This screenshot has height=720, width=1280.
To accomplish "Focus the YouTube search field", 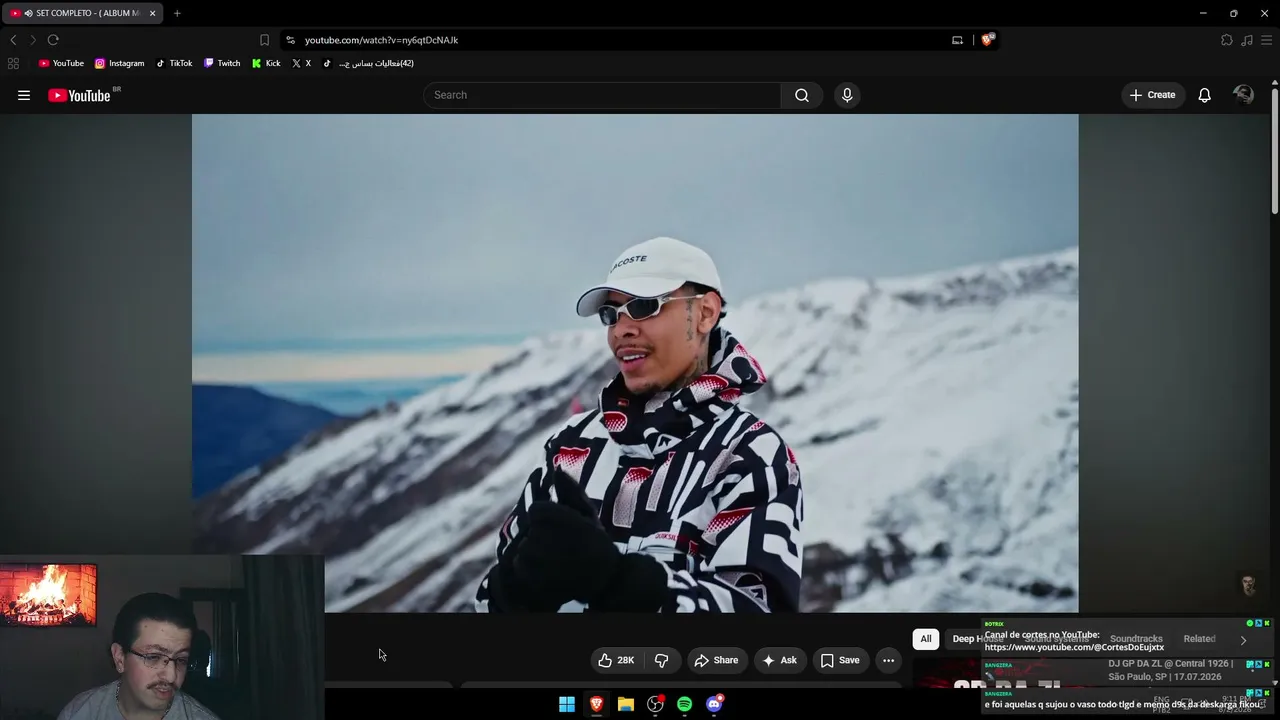I will (602, 95).
